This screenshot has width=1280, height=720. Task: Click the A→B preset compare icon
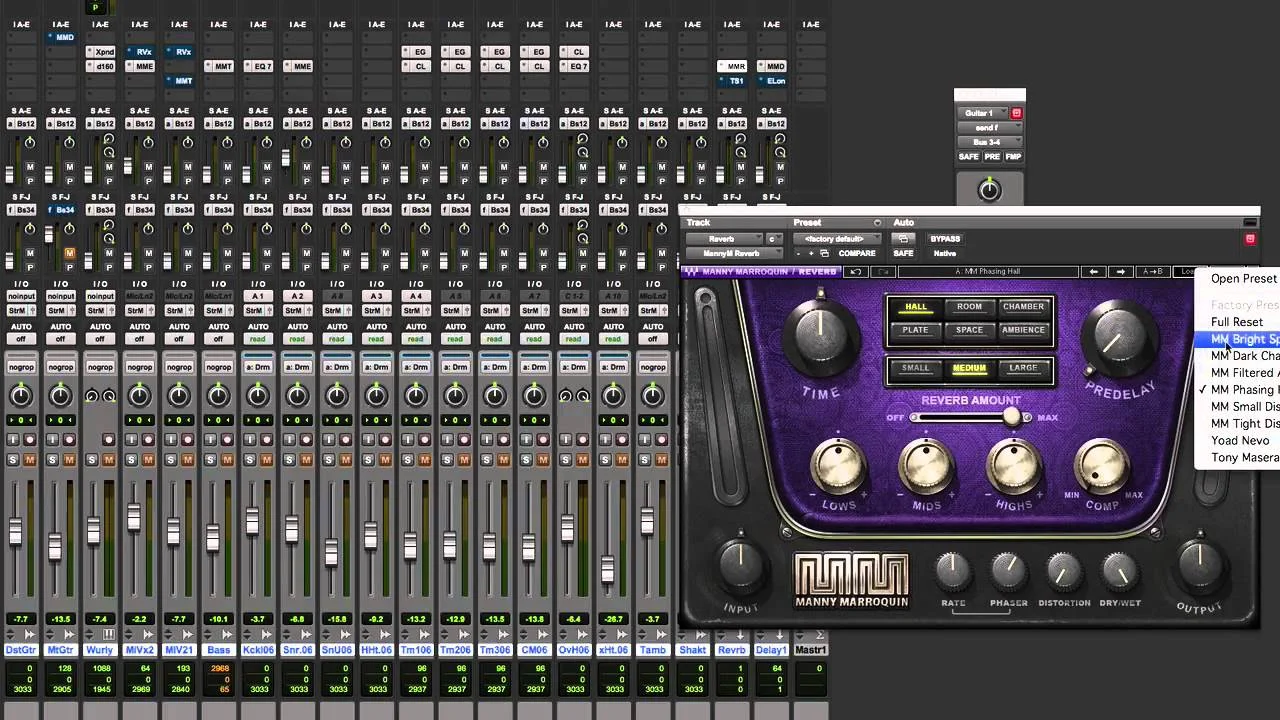tap(1153, 271)
